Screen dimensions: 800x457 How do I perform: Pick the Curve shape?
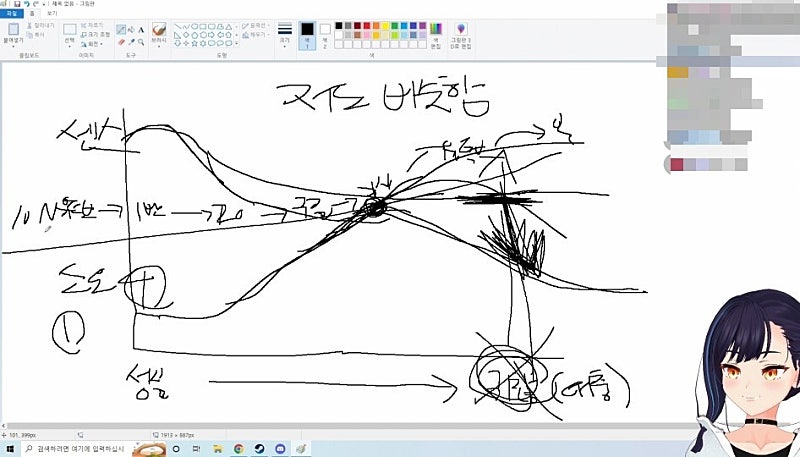186,27
